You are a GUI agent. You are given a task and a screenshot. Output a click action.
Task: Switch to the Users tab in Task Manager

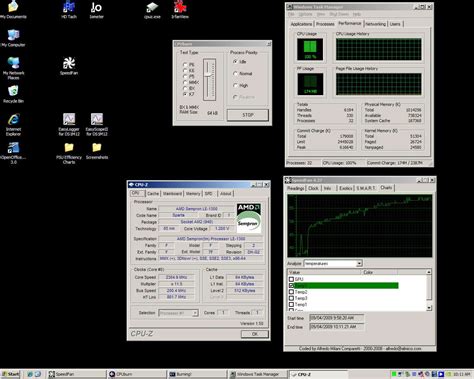click(x=395, y=24)
